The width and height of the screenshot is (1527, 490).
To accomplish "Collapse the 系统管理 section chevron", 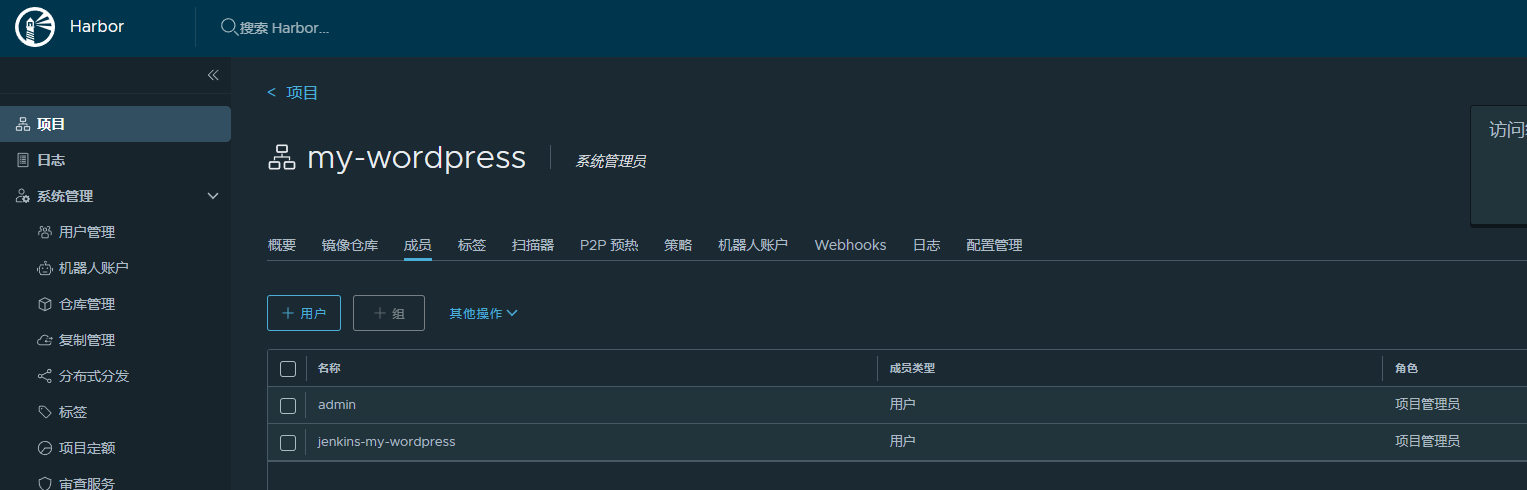I will (x=213, y=196).
